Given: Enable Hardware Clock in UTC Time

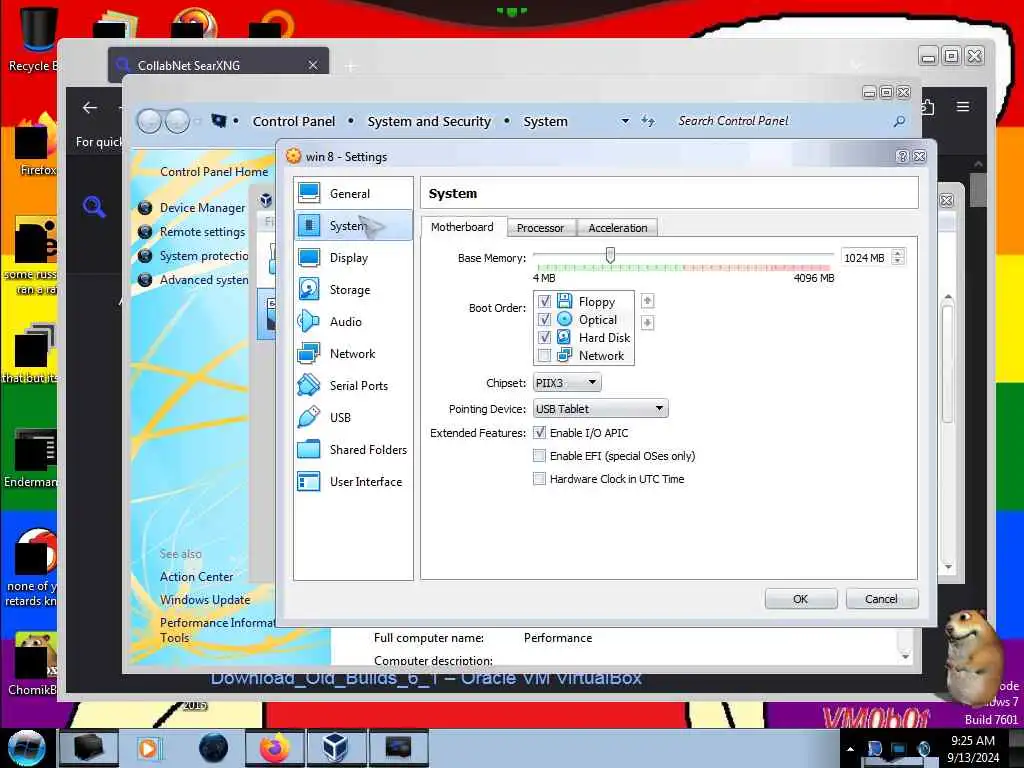Looking at the screenshot, I should (539, 479).
